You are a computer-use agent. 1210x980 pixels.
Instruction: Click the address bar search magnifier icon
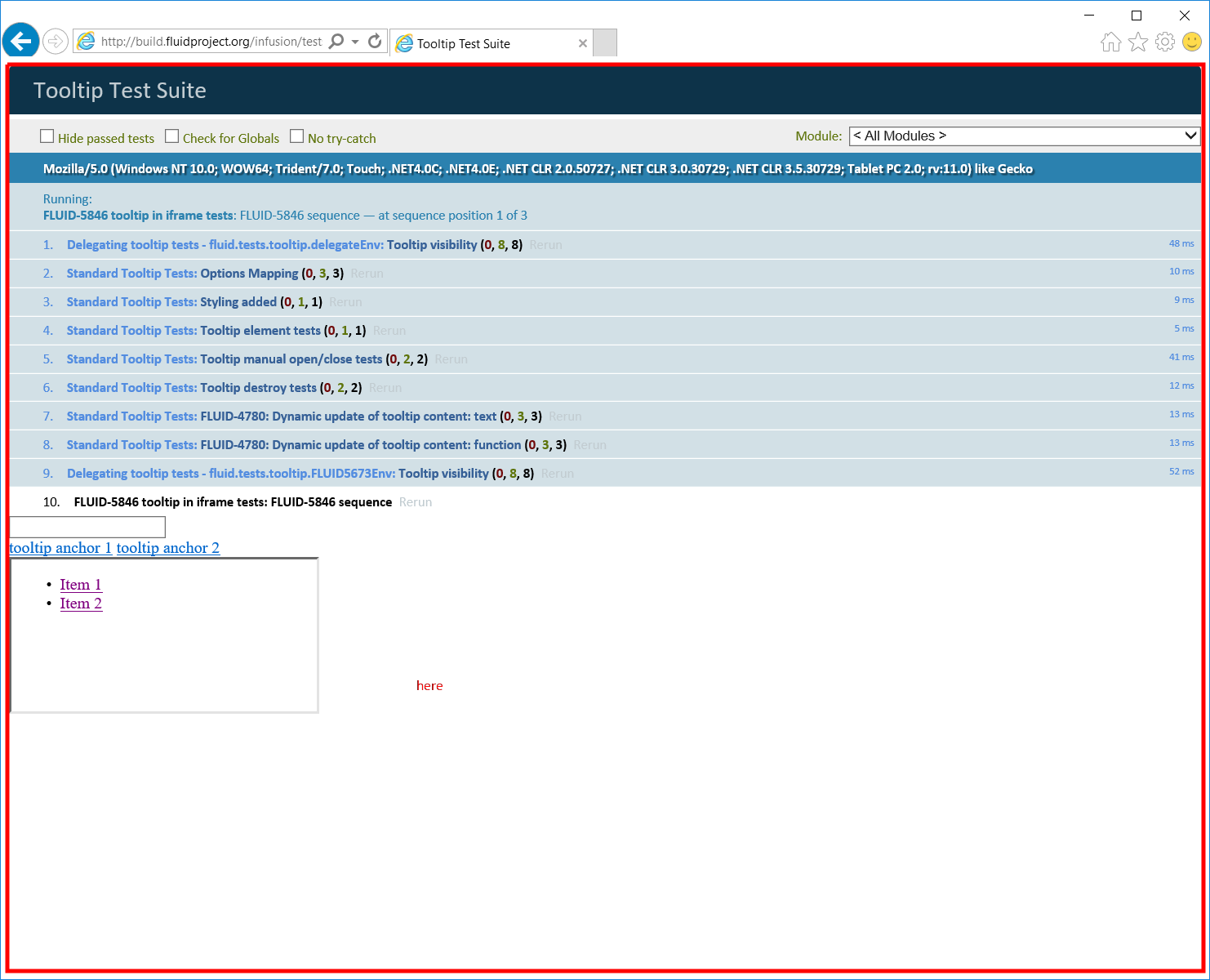click(x=336, y=41)
